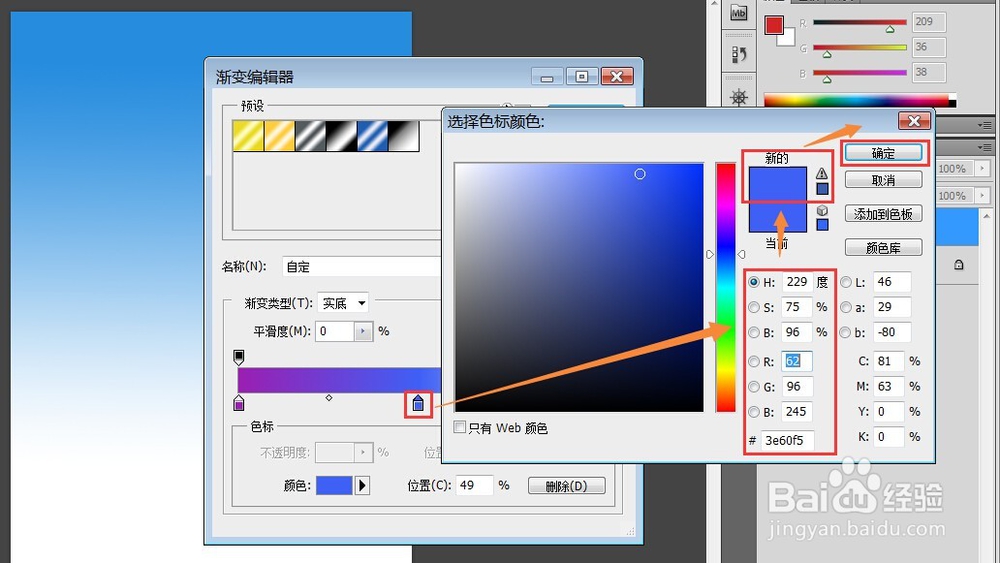The width and height of the screenshot is (1000, 563).
Task: Select the H hue radio button
Action: (754, 282)
